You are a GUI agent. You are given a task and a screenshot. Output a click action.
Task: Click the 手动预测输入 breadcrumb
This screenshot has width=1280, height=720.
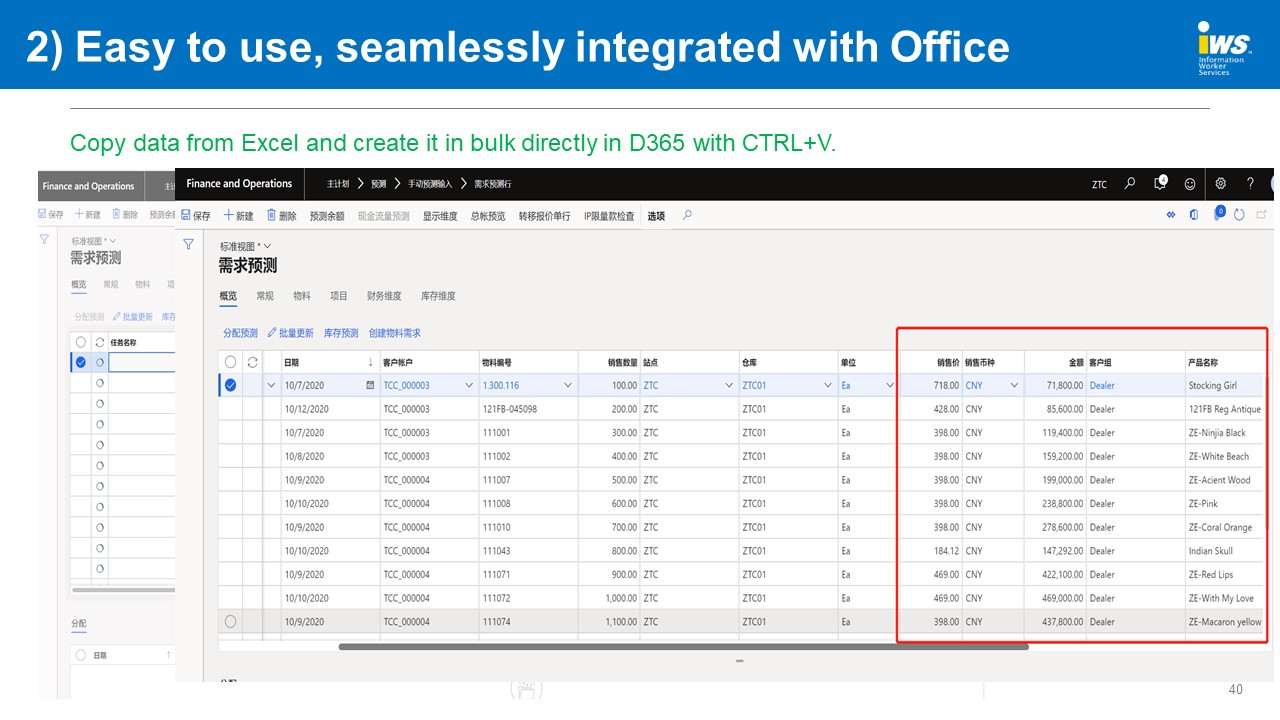[430, 184]
